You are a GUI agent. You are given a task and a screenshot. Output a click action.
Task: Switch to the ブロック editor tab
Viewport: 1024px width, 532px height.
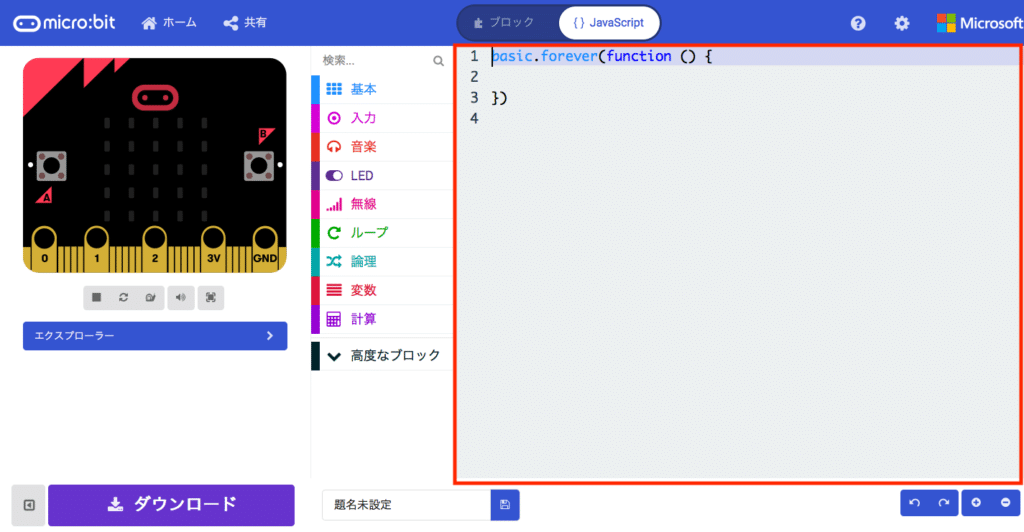[504, 23]
